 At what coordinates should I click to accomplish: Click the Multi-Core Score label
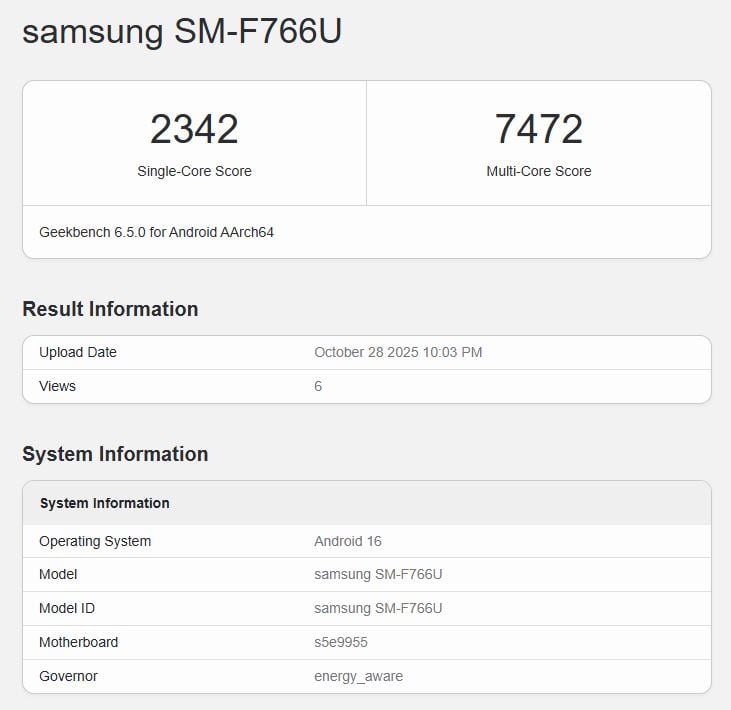[x=538, y=171]
